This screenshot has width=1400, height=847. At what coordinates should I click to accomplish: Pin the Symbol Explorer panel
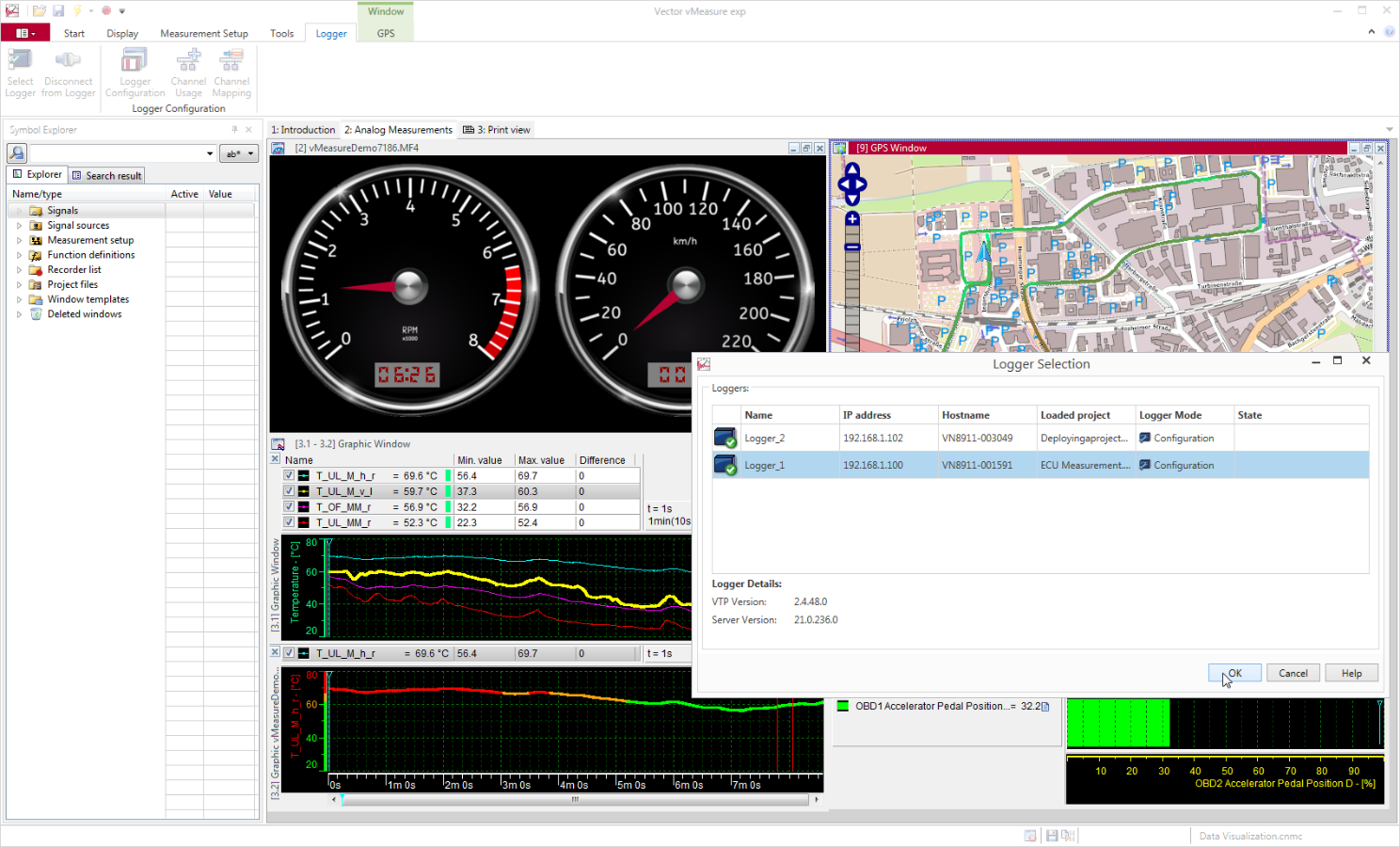234,130
